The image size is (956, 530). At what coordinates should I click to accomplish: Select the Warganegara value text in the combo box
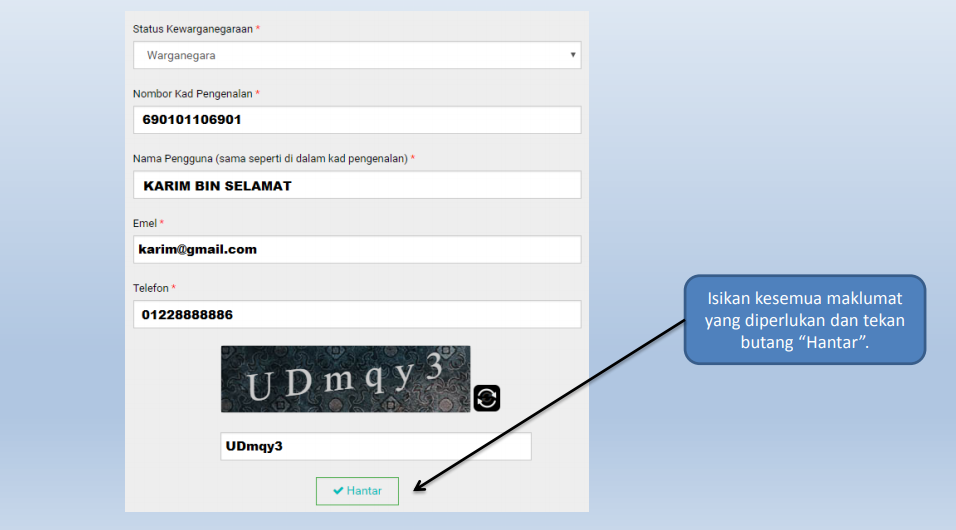pyautogui.click(x=181, y=56)
